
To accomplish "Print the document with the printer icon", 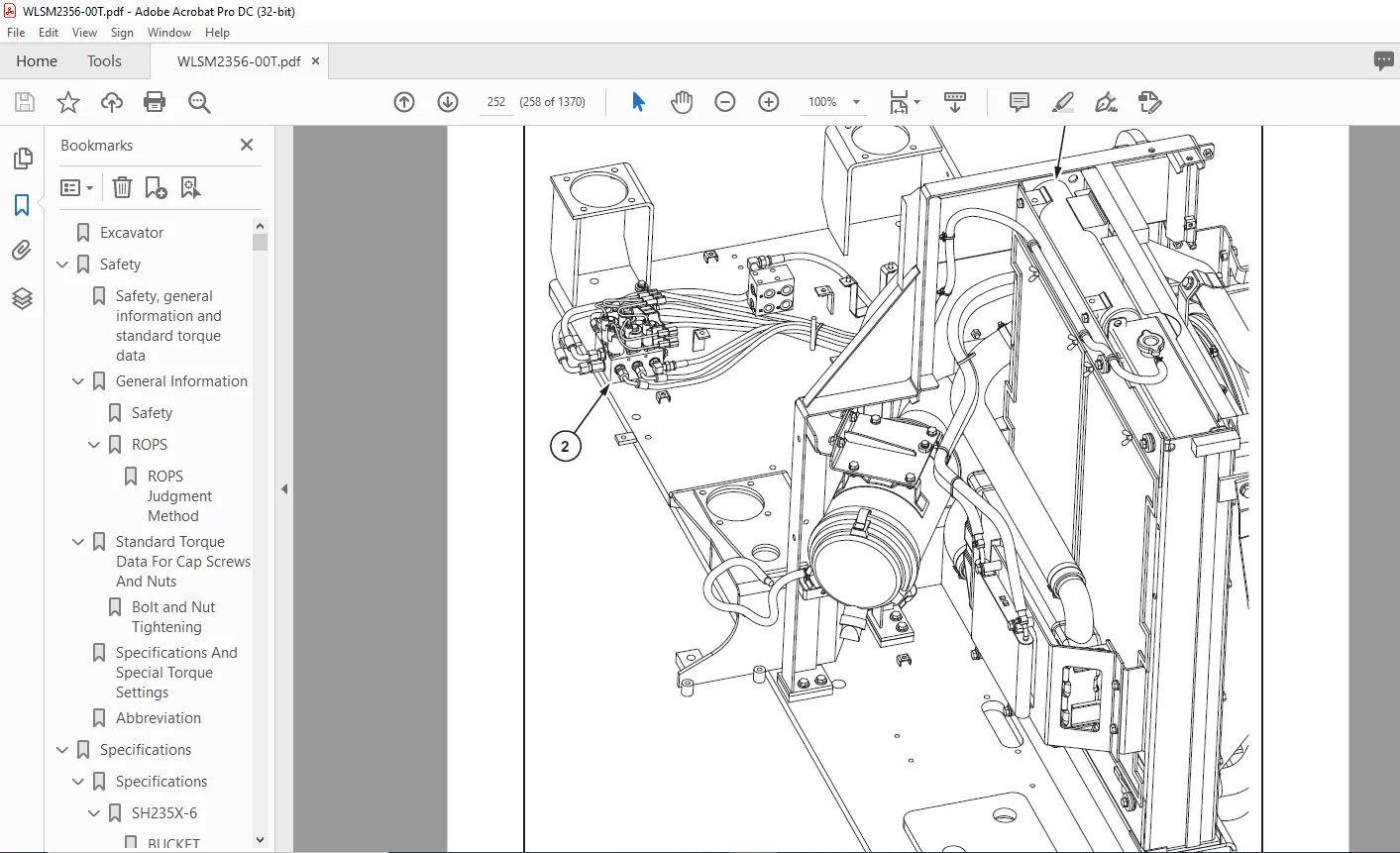I will tap(155, 102).
